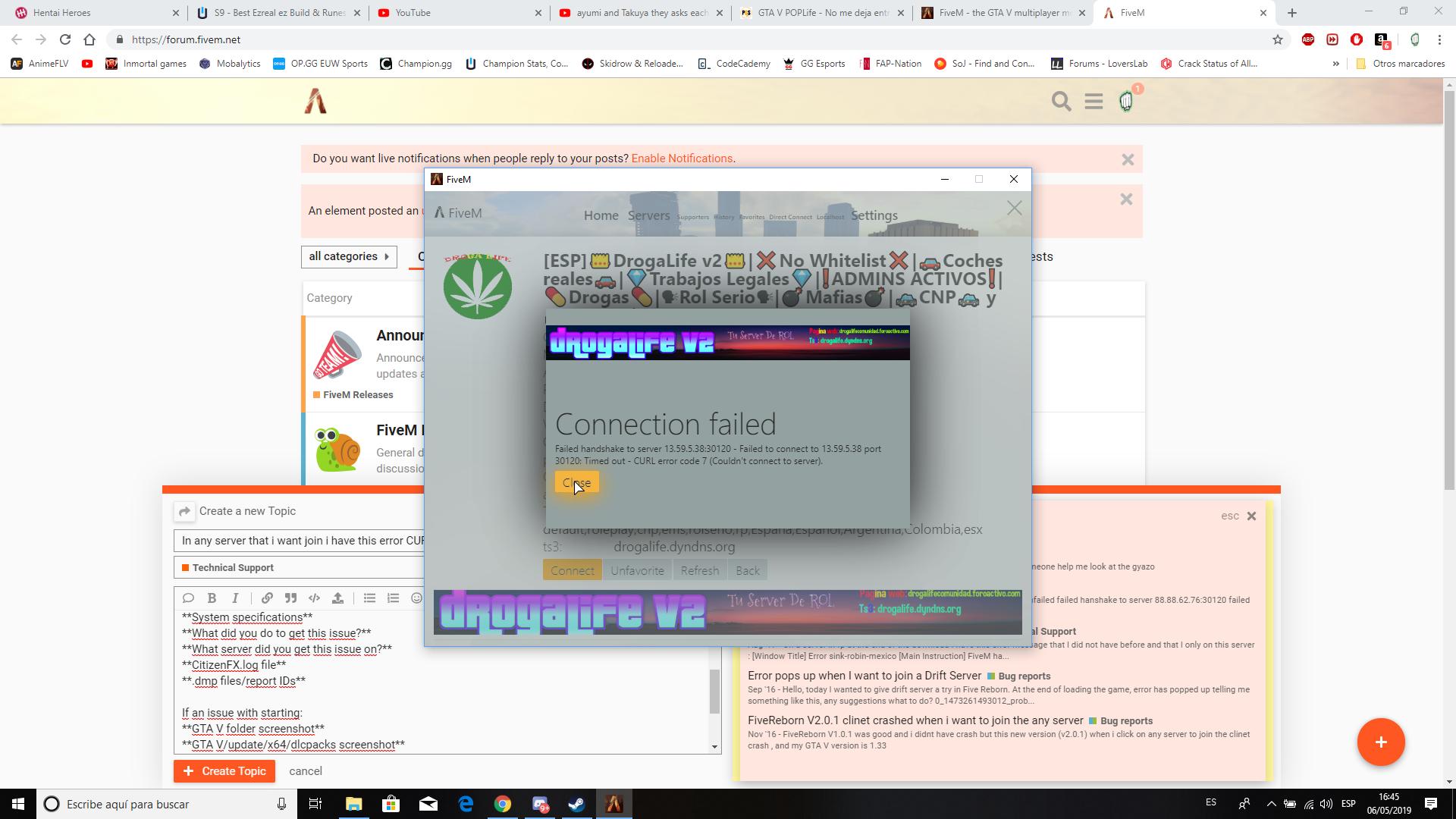Image resolution: width=1456 pixels, height=819 pixels.
Task: Open FiveM Releases subcategory
Action: click(358, 395)
